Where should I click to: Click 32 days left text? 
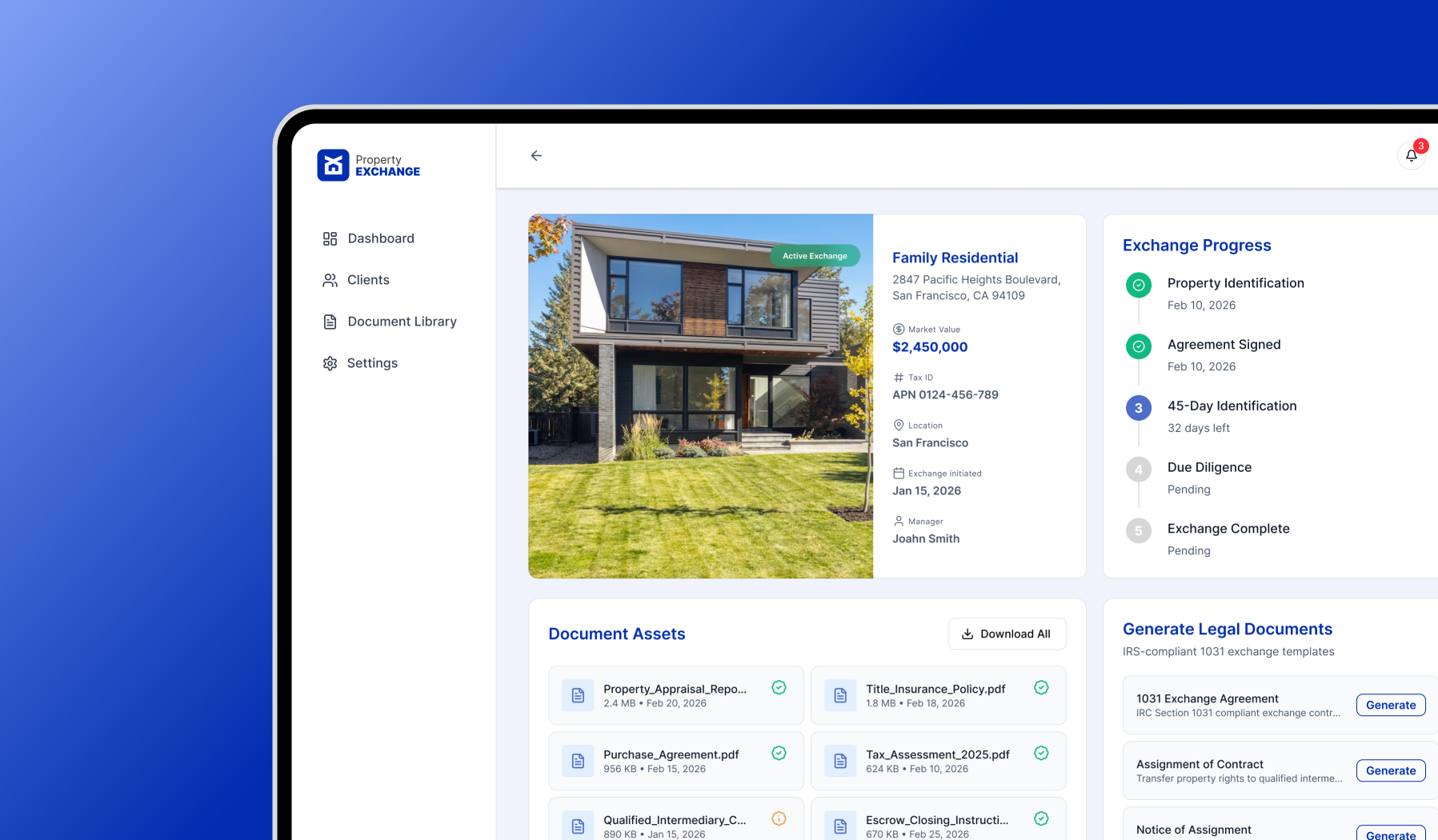click(x=1199, y=428)
